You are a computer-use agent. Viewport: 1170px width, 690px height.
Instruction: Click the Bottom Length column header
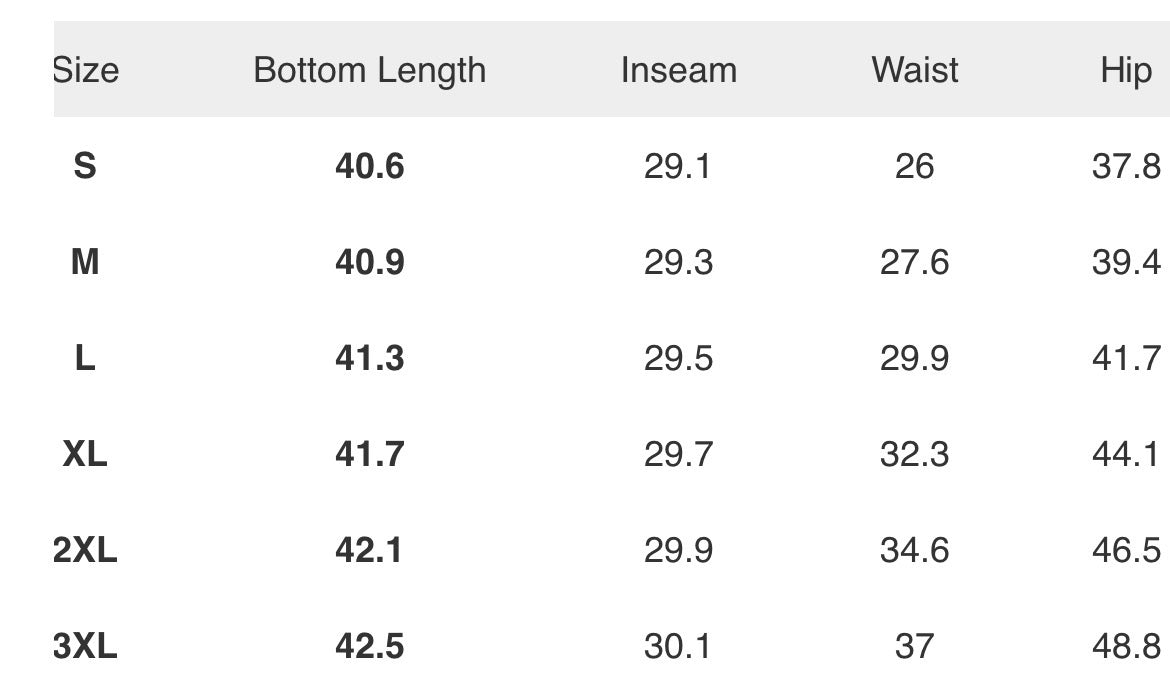pos(369,70)
